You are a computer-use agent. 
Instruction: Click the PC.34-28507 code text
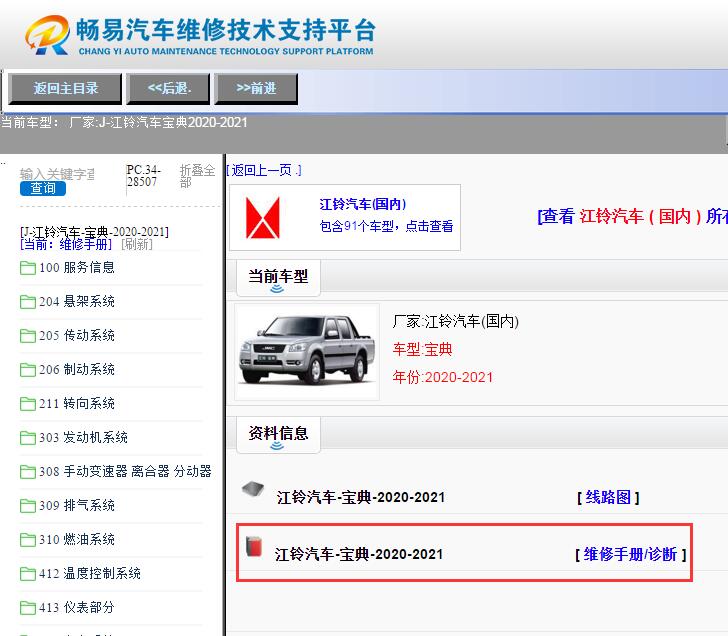143,176
